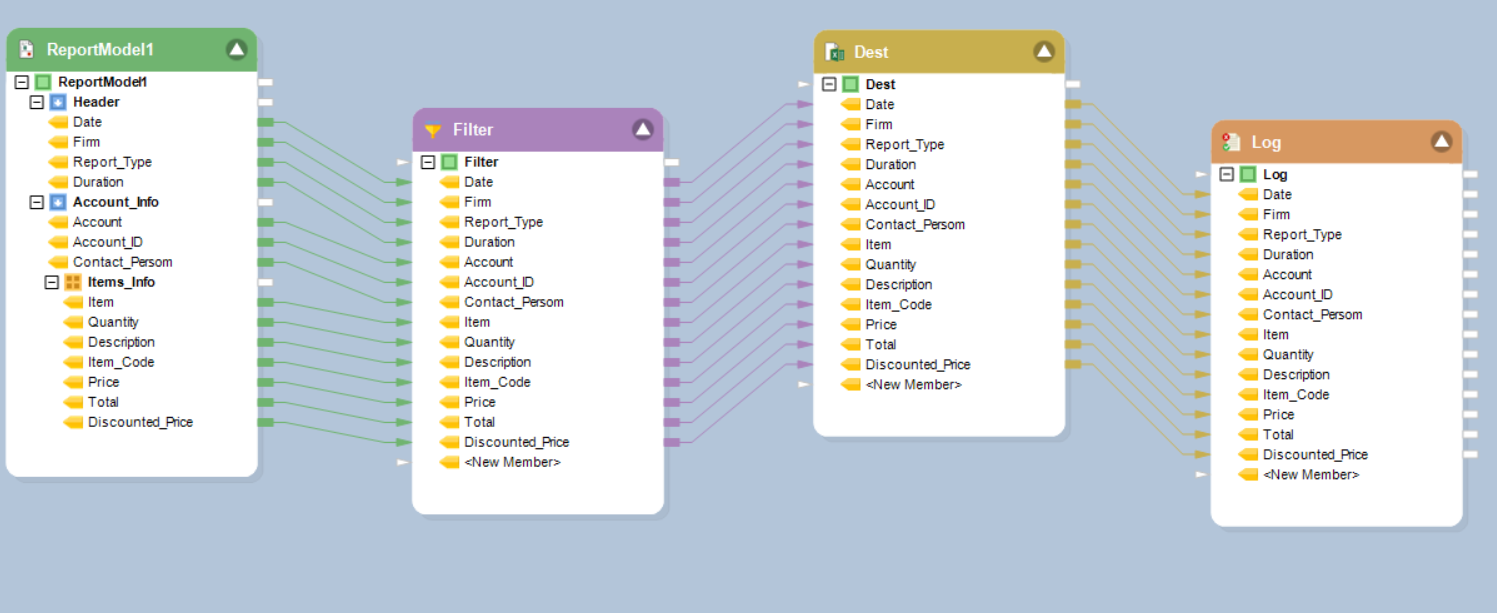Screen dimensions: 1497x613
Task: Click the output port of Filter Date
Action: [x=671, y=182]
